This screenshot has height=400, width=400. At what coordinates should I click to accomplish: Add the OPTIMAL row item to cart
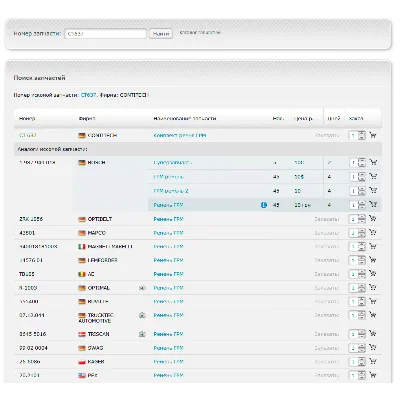point(373,288)
